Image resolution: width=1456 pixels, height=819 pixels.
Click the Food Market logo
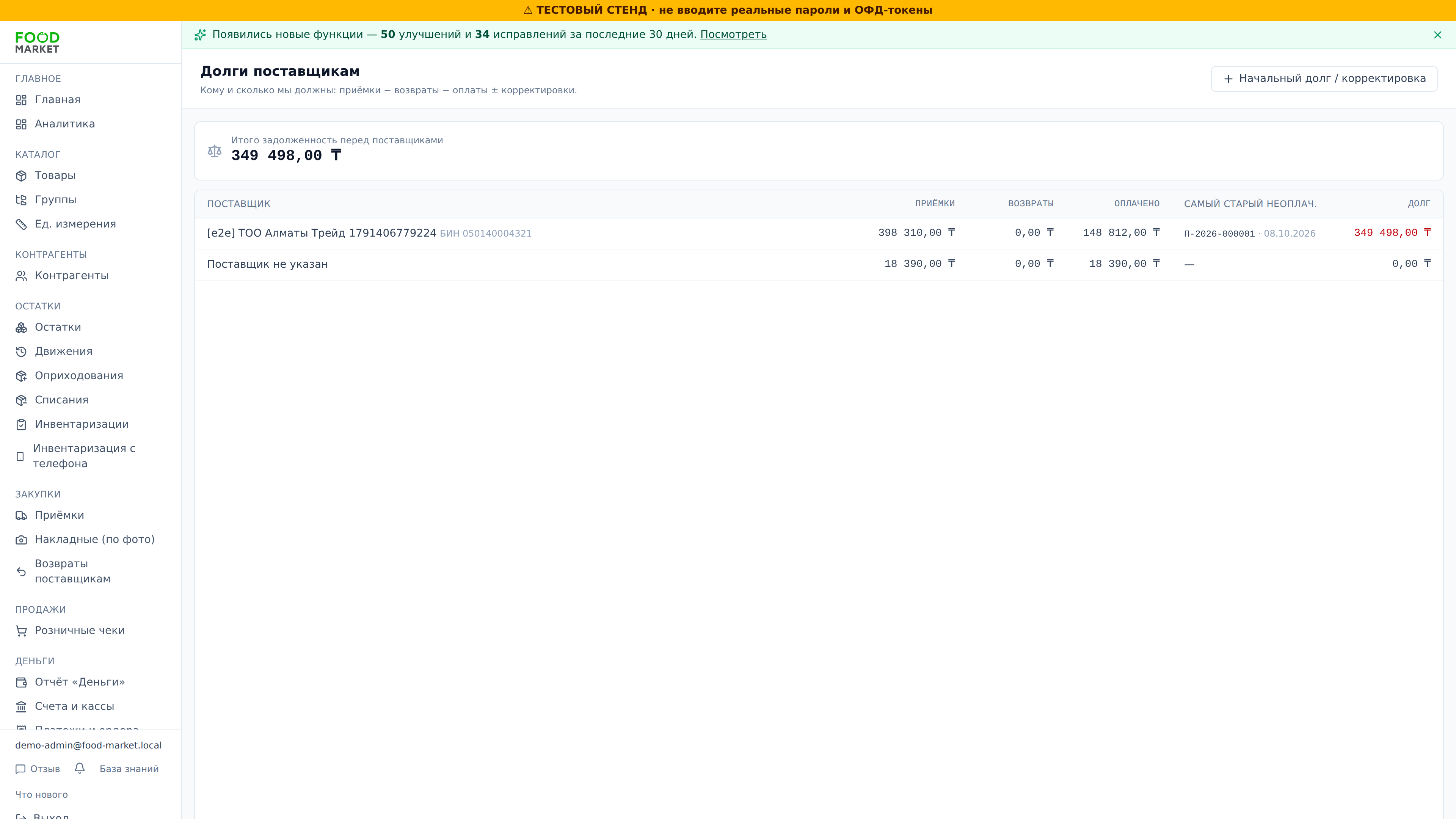(x=37, y=42)
